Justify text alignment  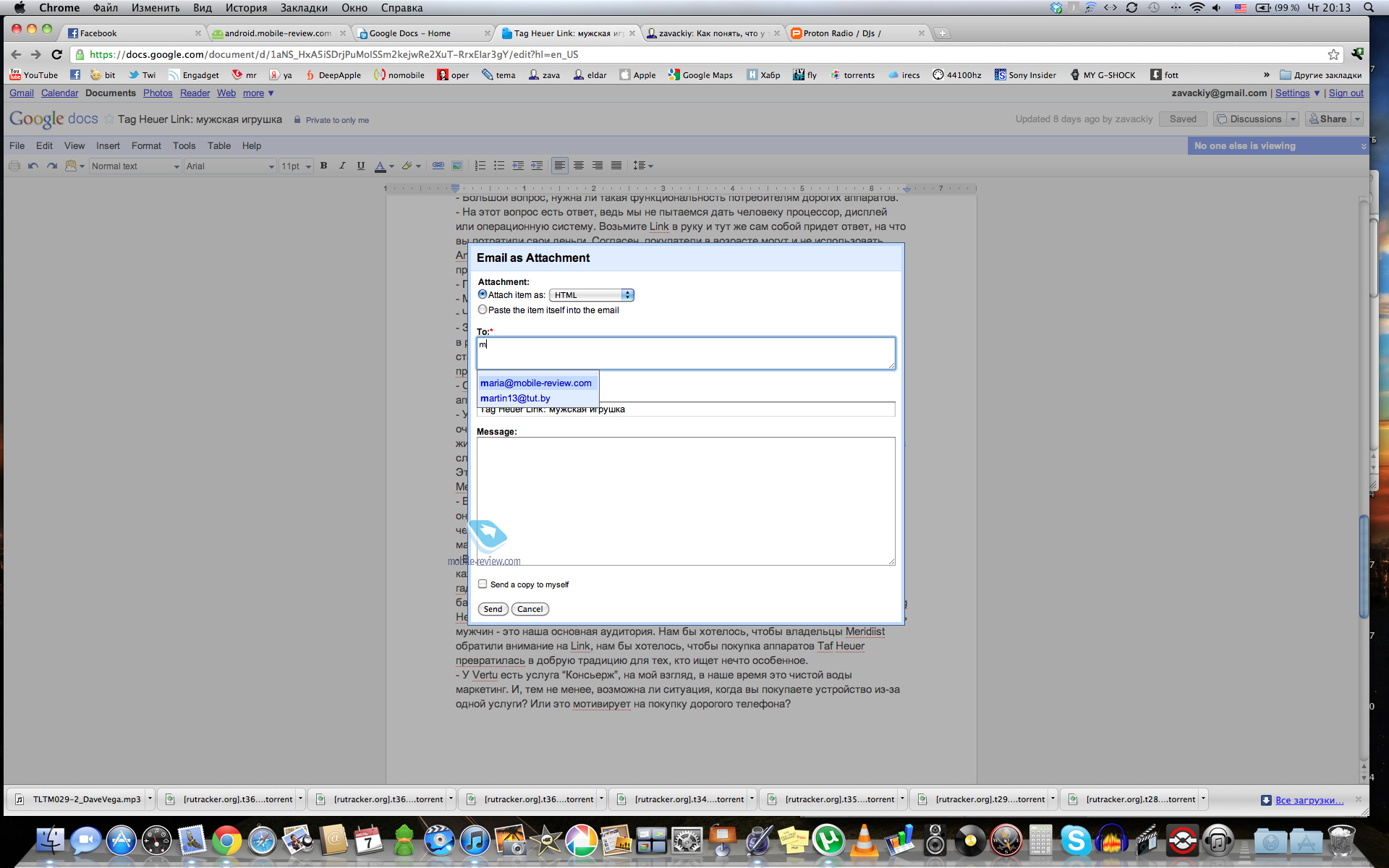[x=616, y=166]
